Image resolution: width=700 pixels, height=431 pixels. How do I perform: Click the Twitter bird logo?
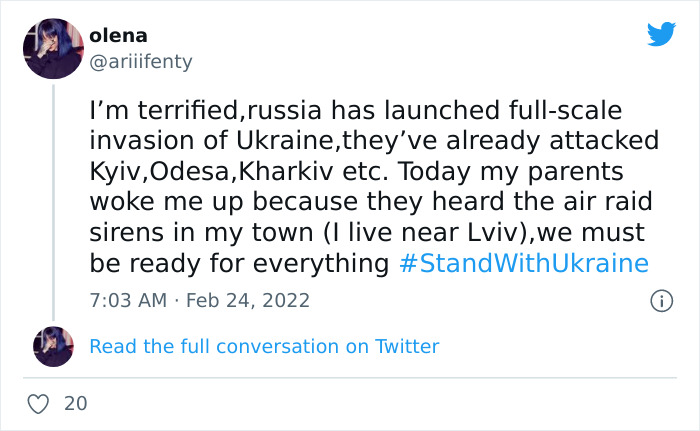click(x=661, y=35)
